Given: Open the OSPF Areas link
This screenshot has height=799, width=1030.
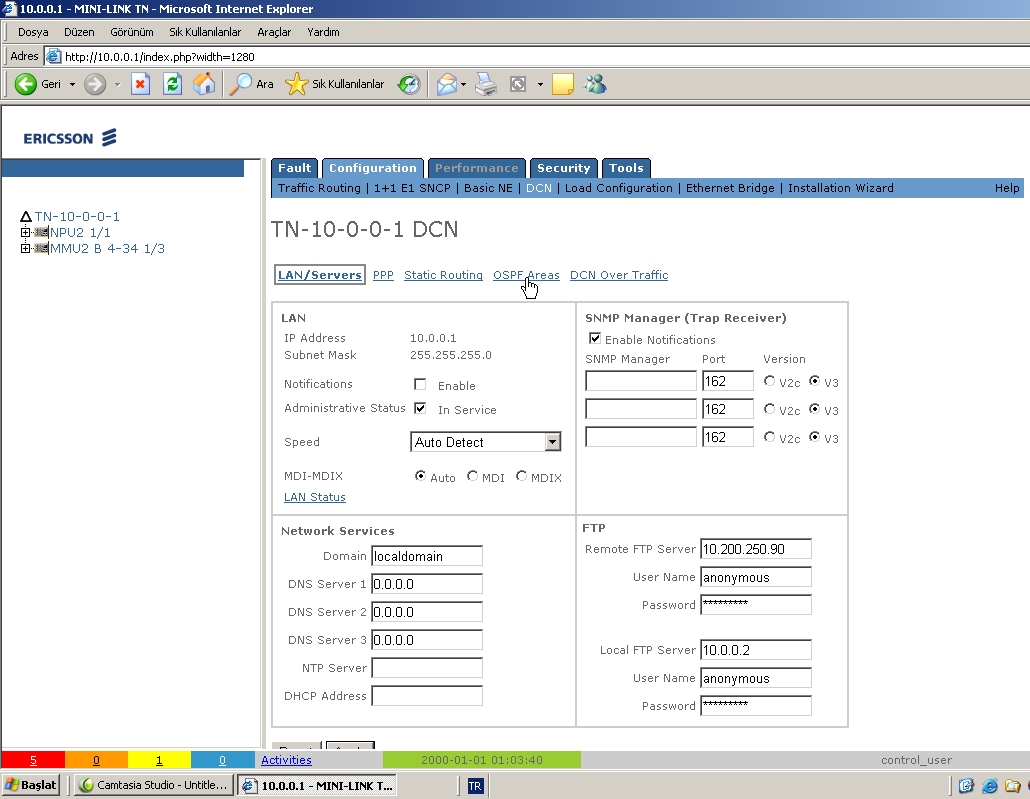Looking at the screenshot, I should pyautogui.click(x=526, y=275).
